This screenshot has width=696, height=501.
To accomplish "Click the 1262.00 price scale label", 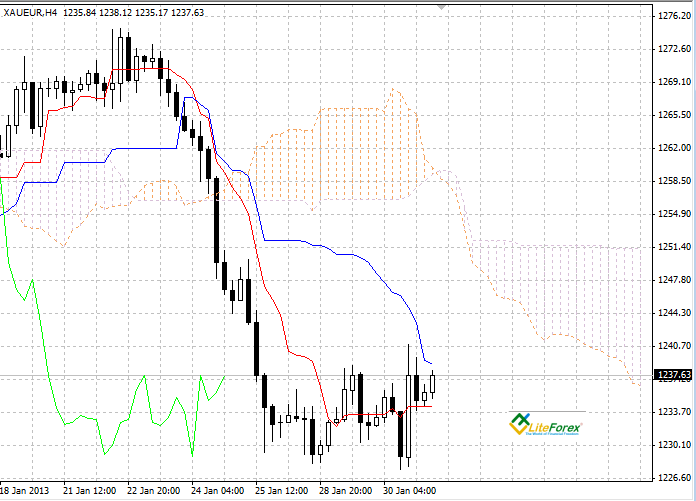I will [x=674, y=148].
